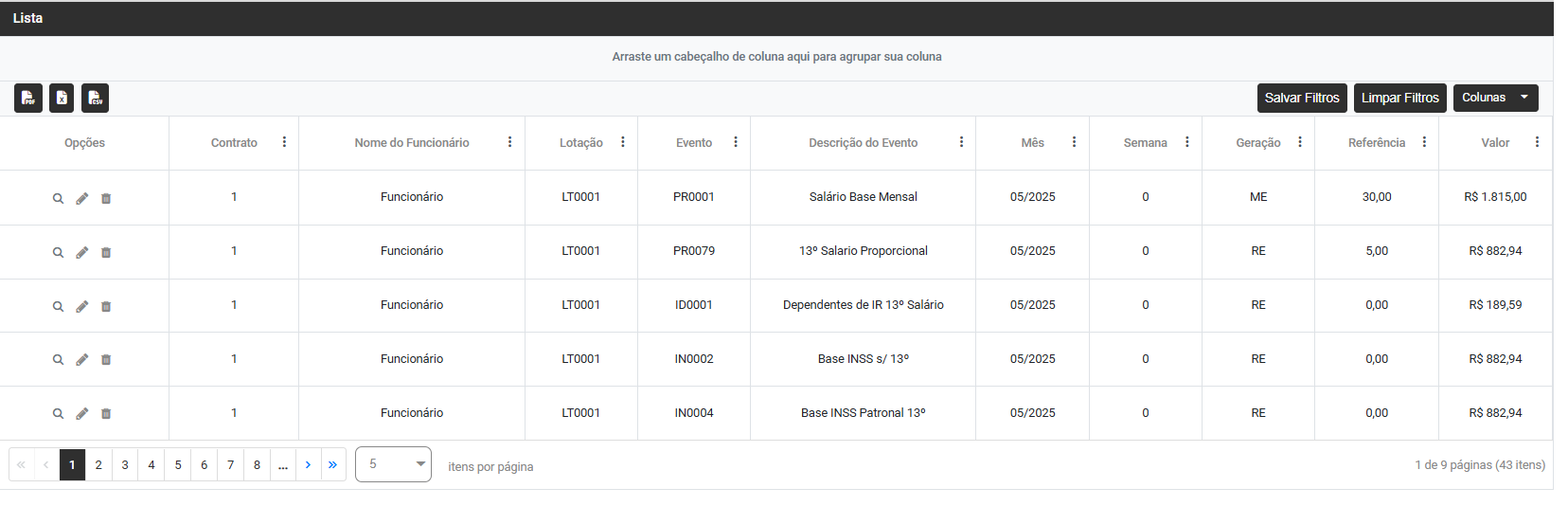Go to page 3 of the list
Screen dimensions: 1568x506
125,465
